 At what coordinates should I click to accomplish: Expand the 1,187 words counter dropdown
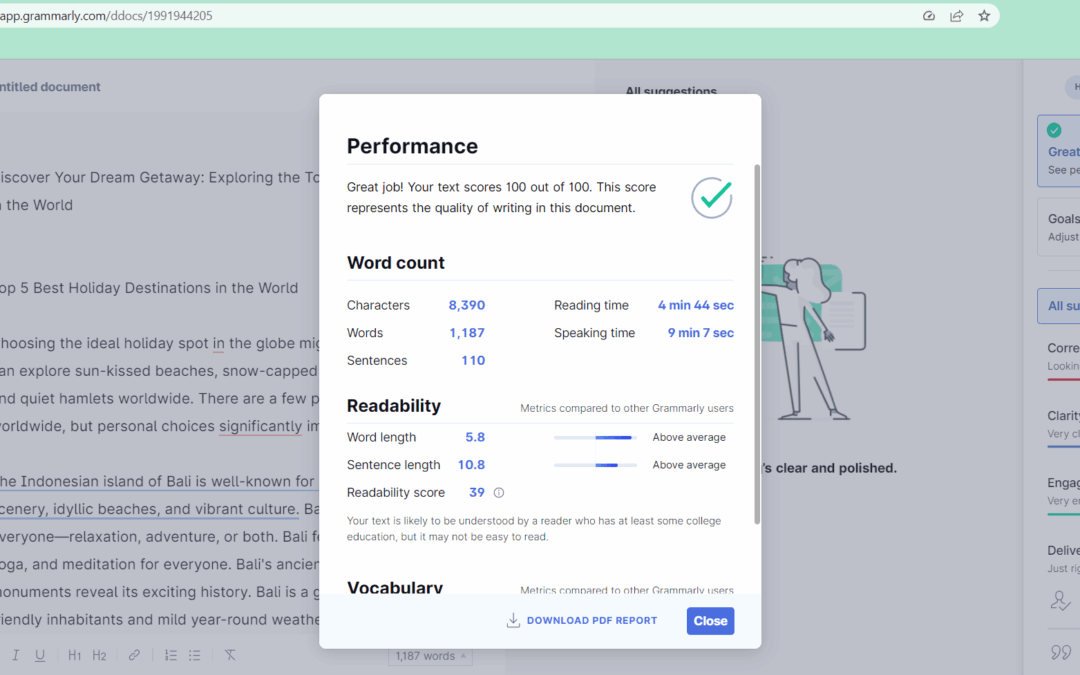(x=430, y=656)
